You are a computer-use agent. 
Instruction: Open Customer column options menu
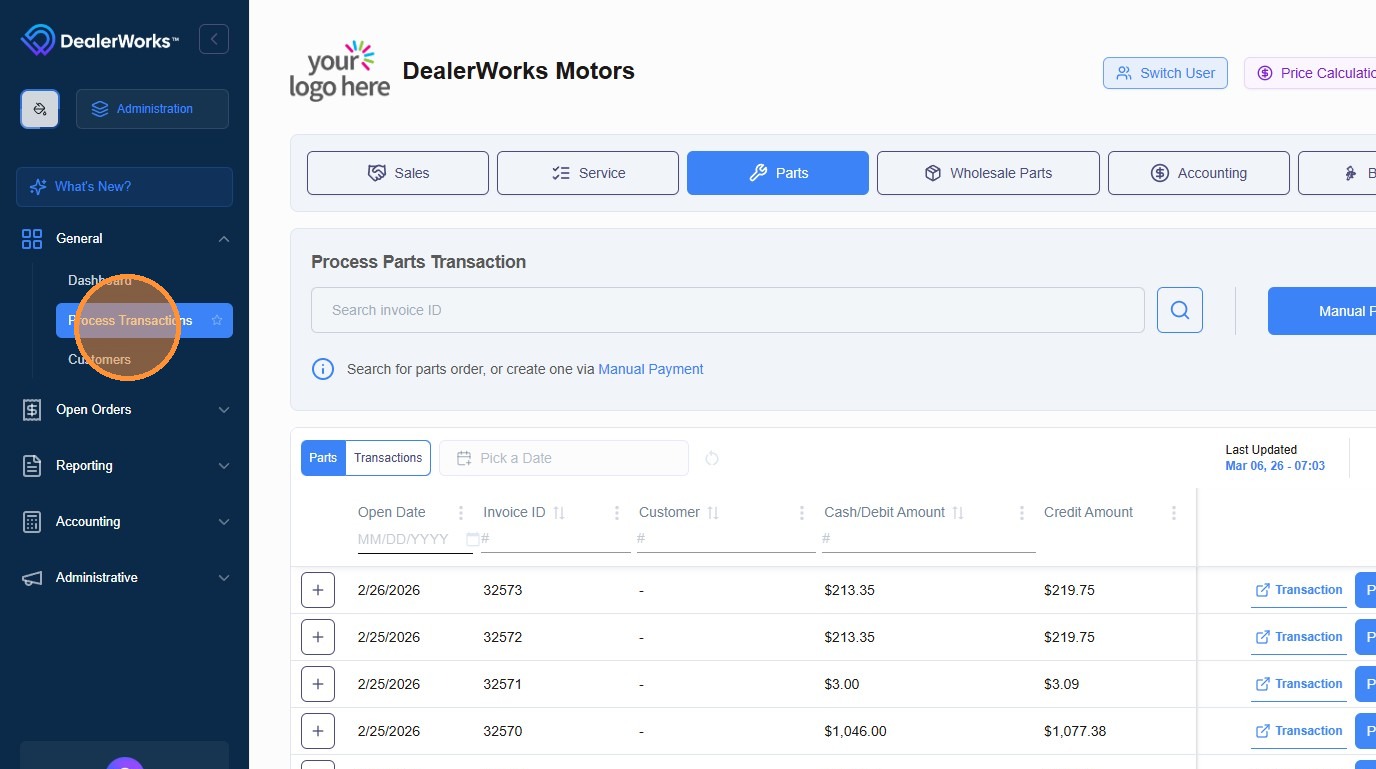(x=802, y=512)
